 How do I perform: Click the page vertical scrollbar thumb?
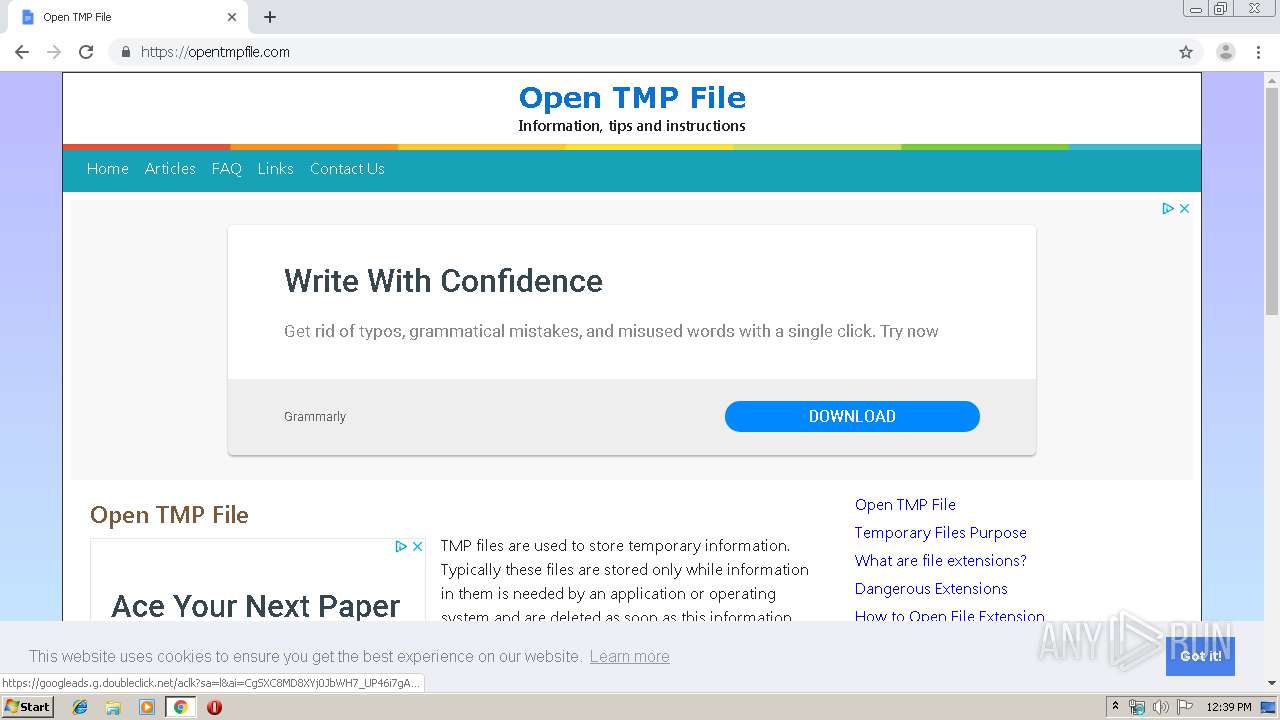[1272, 200]
